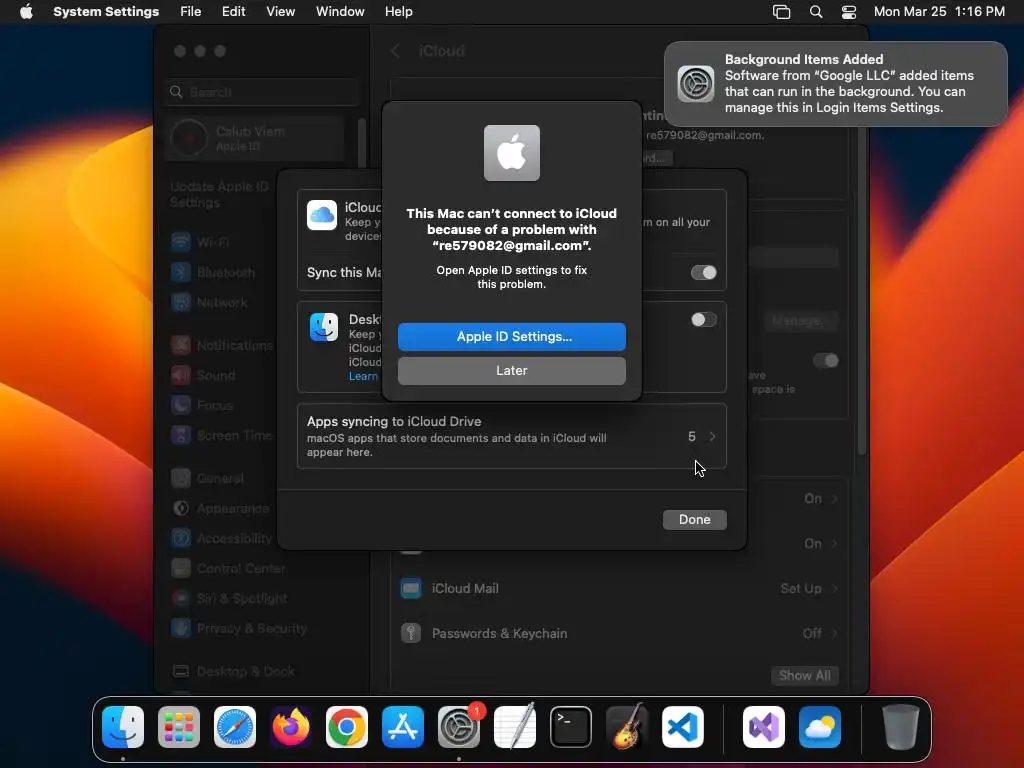The image size is (1024, 768).
Task: Open the Weather app from the Dock
Action: click(820, 727)
